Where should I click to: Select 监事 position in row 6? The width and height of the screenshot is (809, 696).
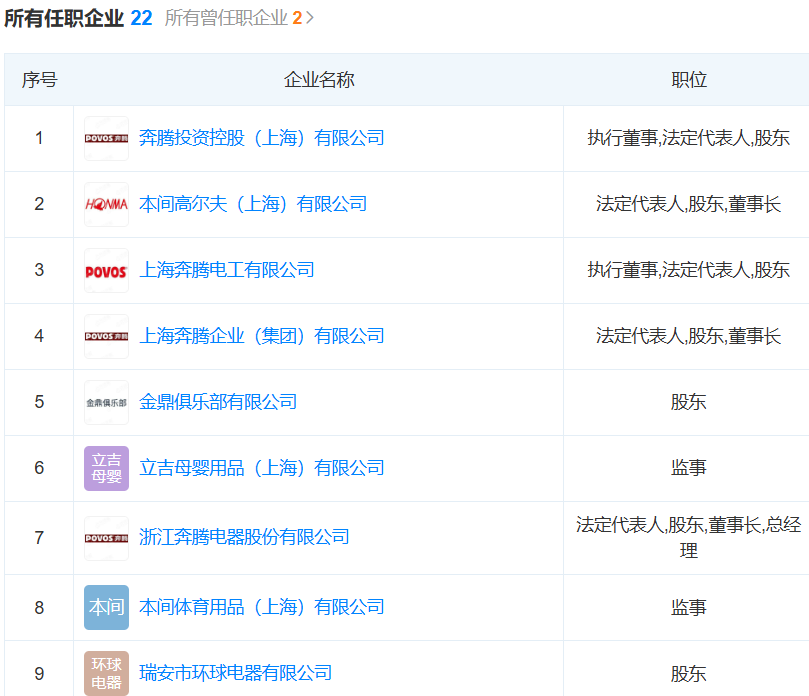point(688,468)
